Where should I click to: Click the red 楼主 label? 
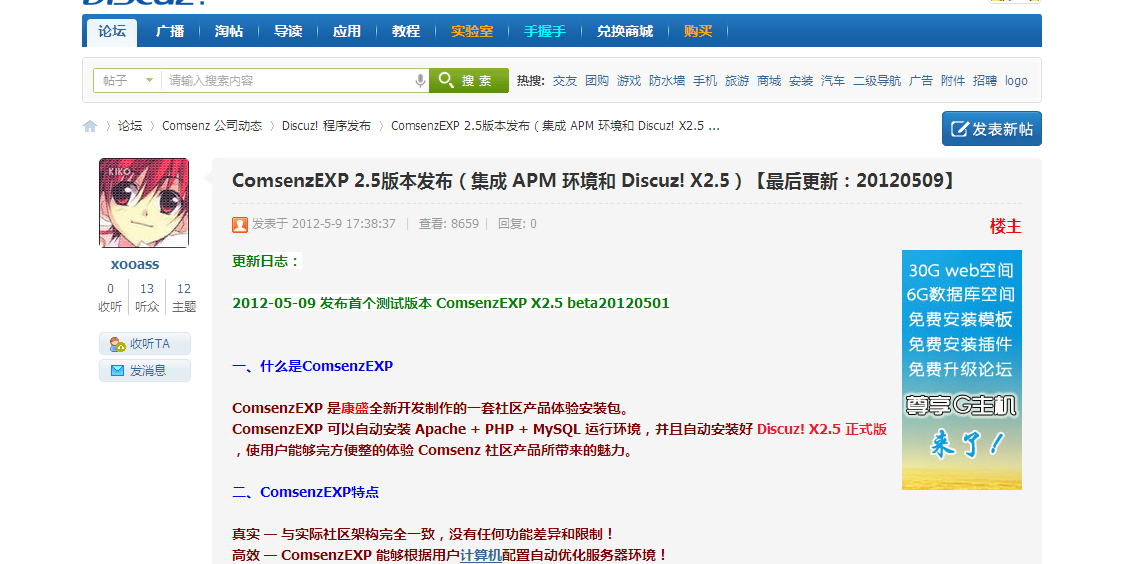(1005, 226)
